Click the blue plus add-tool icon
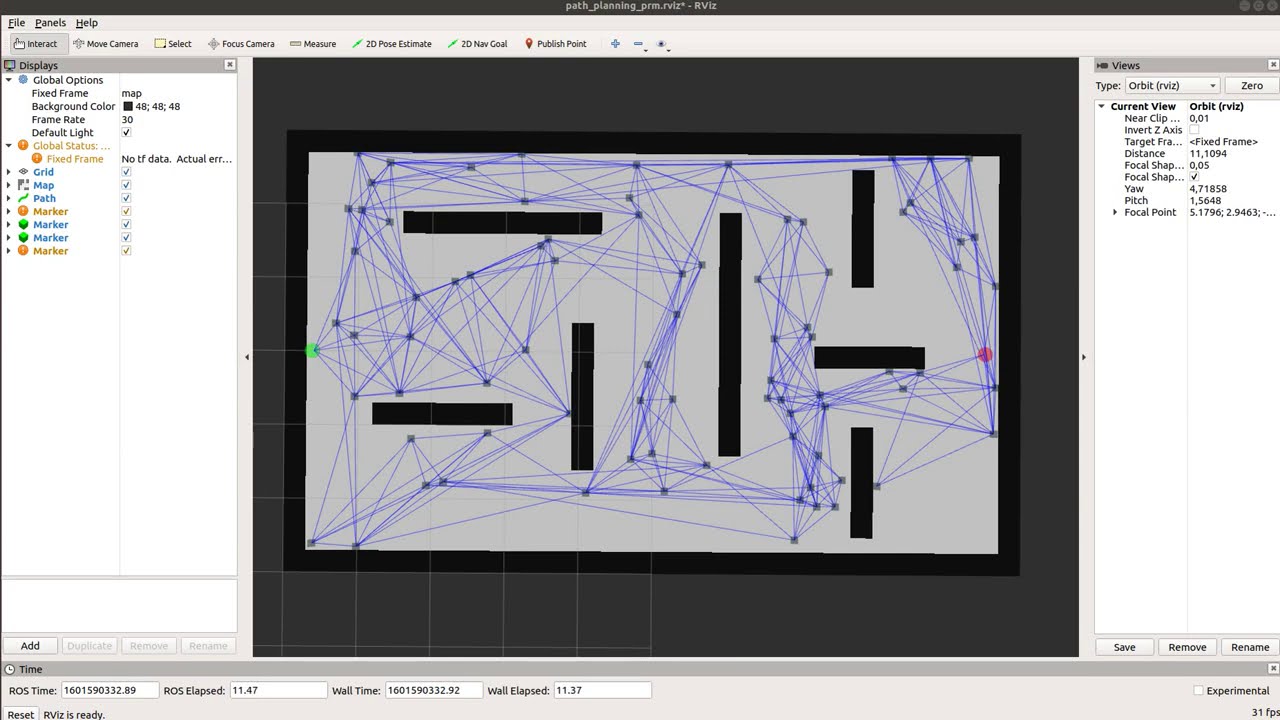This screenshot has height=720, width=1280. pyautogui.click(x=615, y=44)
